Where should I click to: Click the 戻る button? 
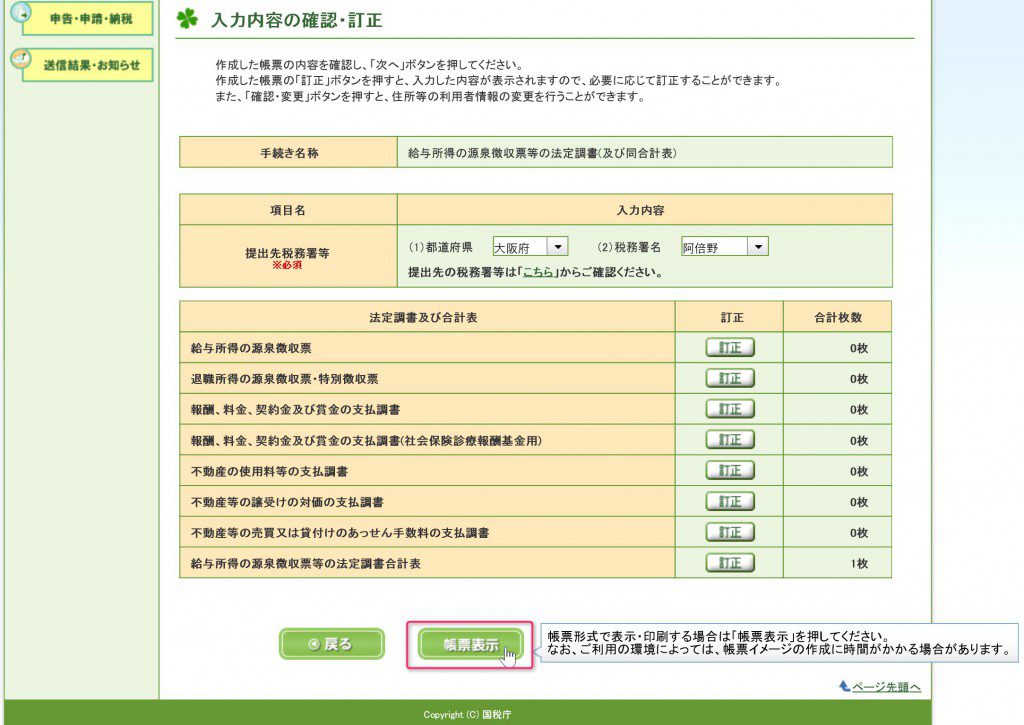pos(332,644)
